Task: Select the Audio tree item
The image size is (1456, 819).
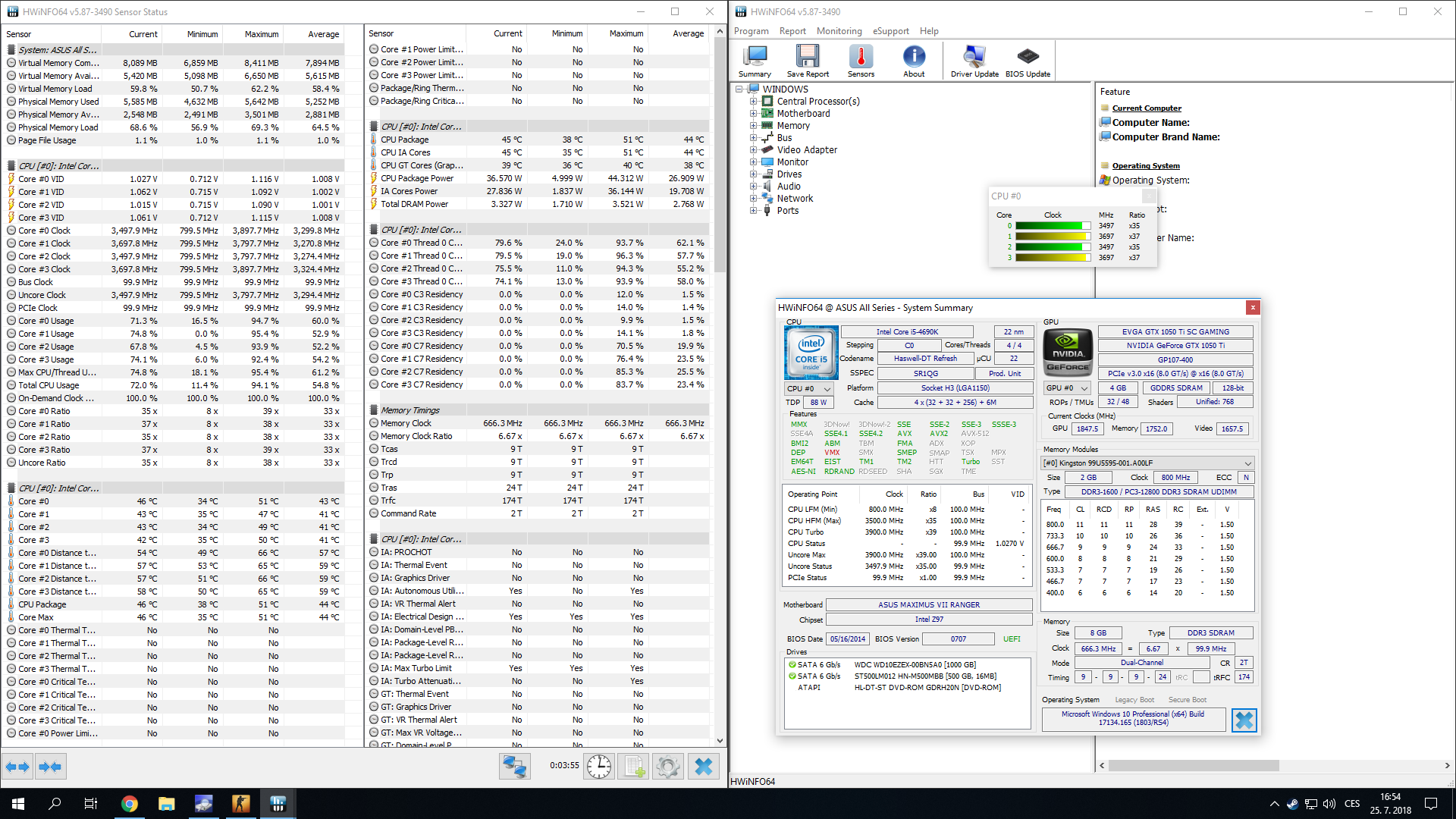Action: point(789,187)
